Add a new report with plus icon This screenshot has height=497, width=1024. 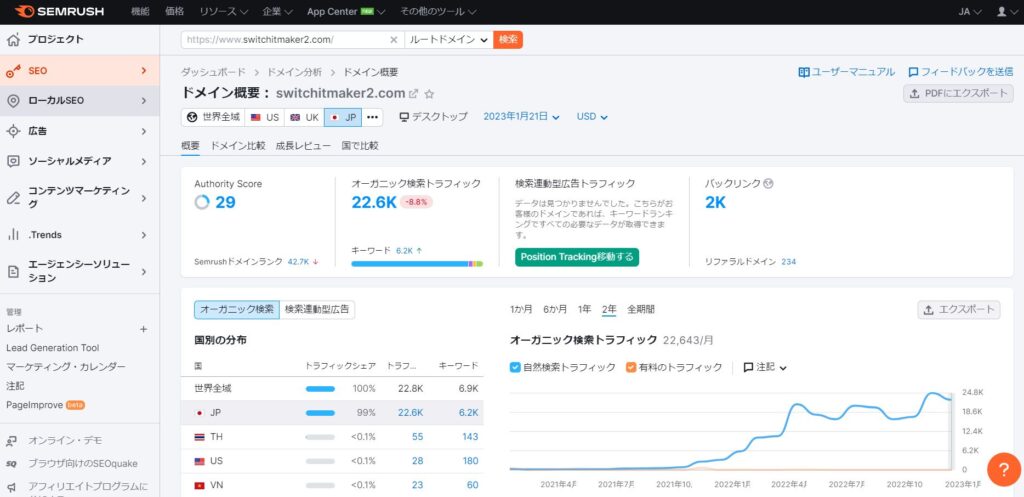pyautogui.click(x=144, y=329)
